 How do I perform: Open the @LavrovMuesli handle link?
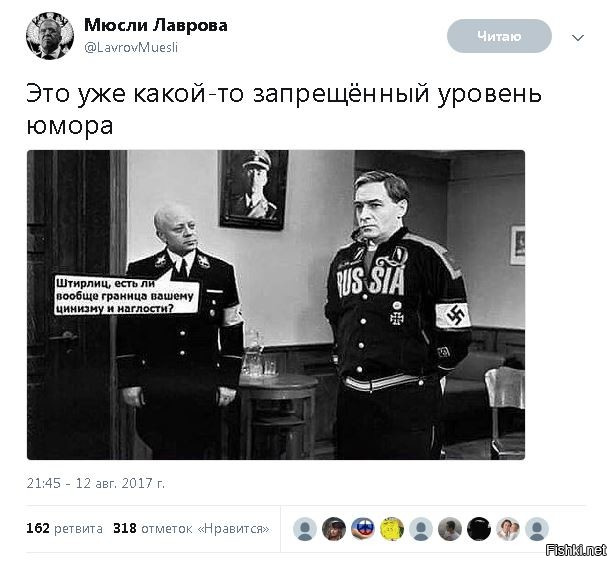pos(131,48)
